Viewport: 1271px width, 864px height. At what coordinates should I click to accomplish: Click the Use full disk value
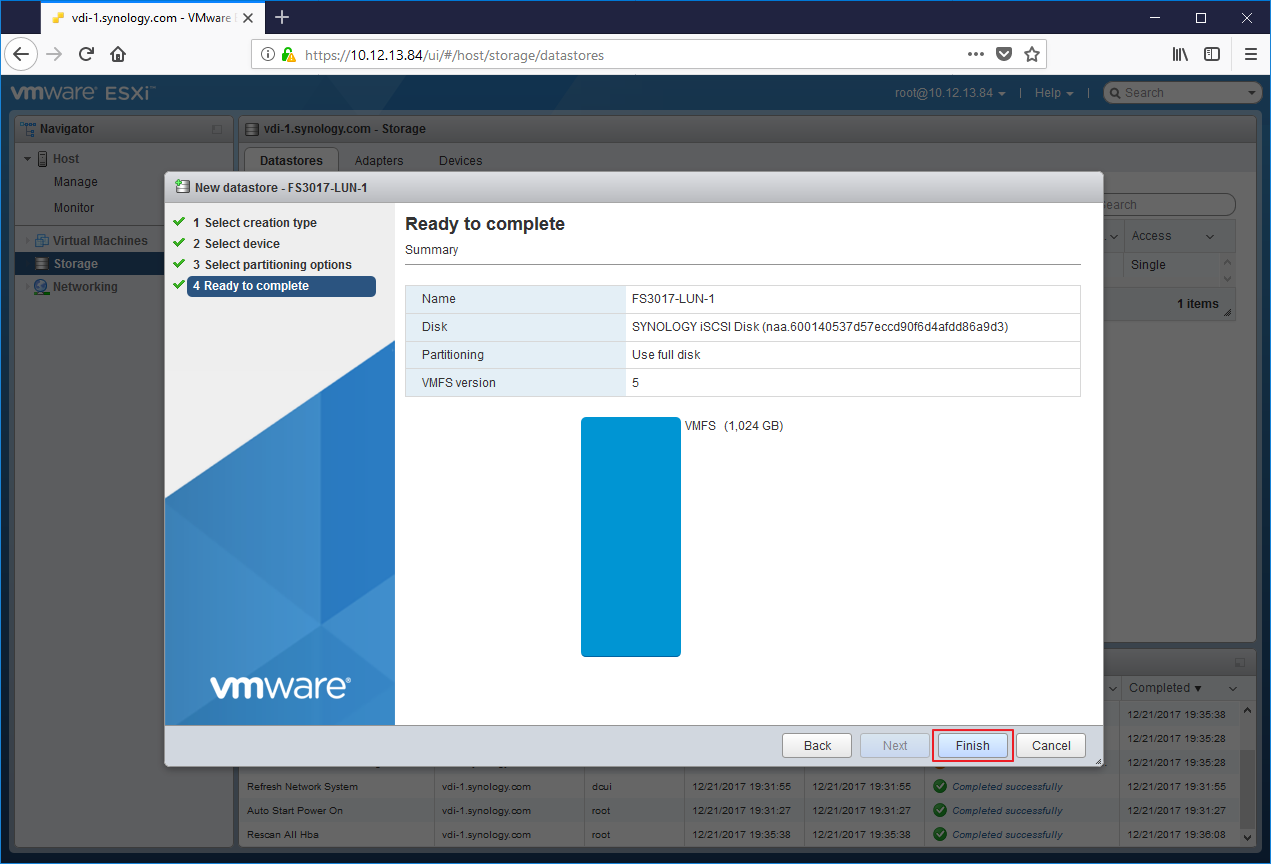point(666,355)
